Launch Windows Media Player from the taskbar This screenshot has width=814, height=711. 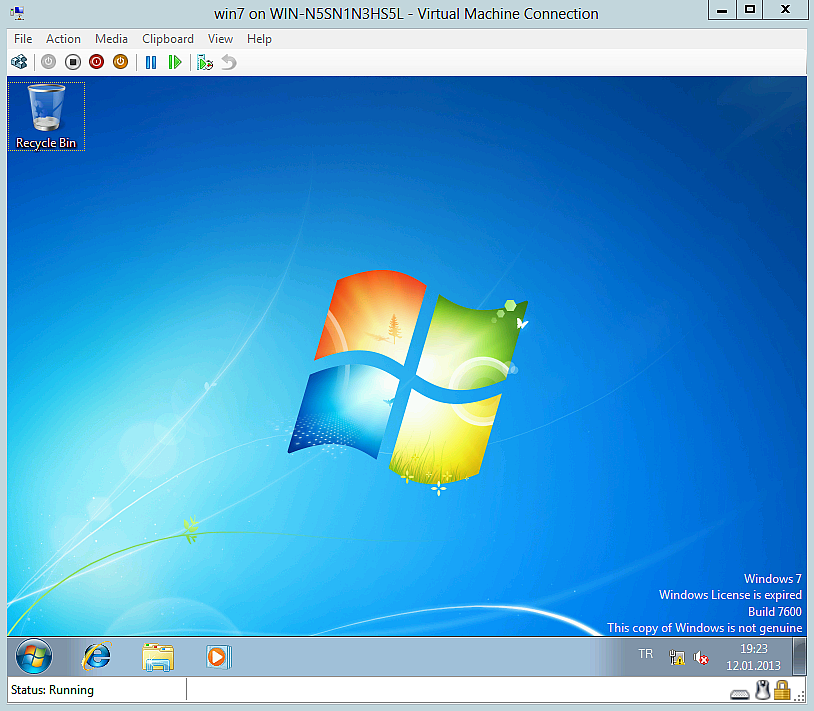[x=216, y=657]
